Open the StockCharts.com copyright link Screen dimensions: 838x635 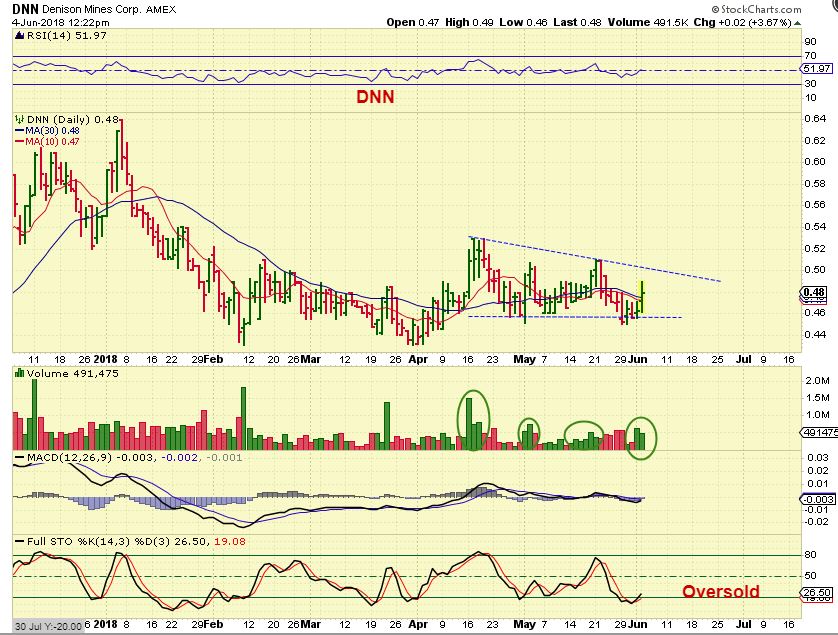point(756,9)
